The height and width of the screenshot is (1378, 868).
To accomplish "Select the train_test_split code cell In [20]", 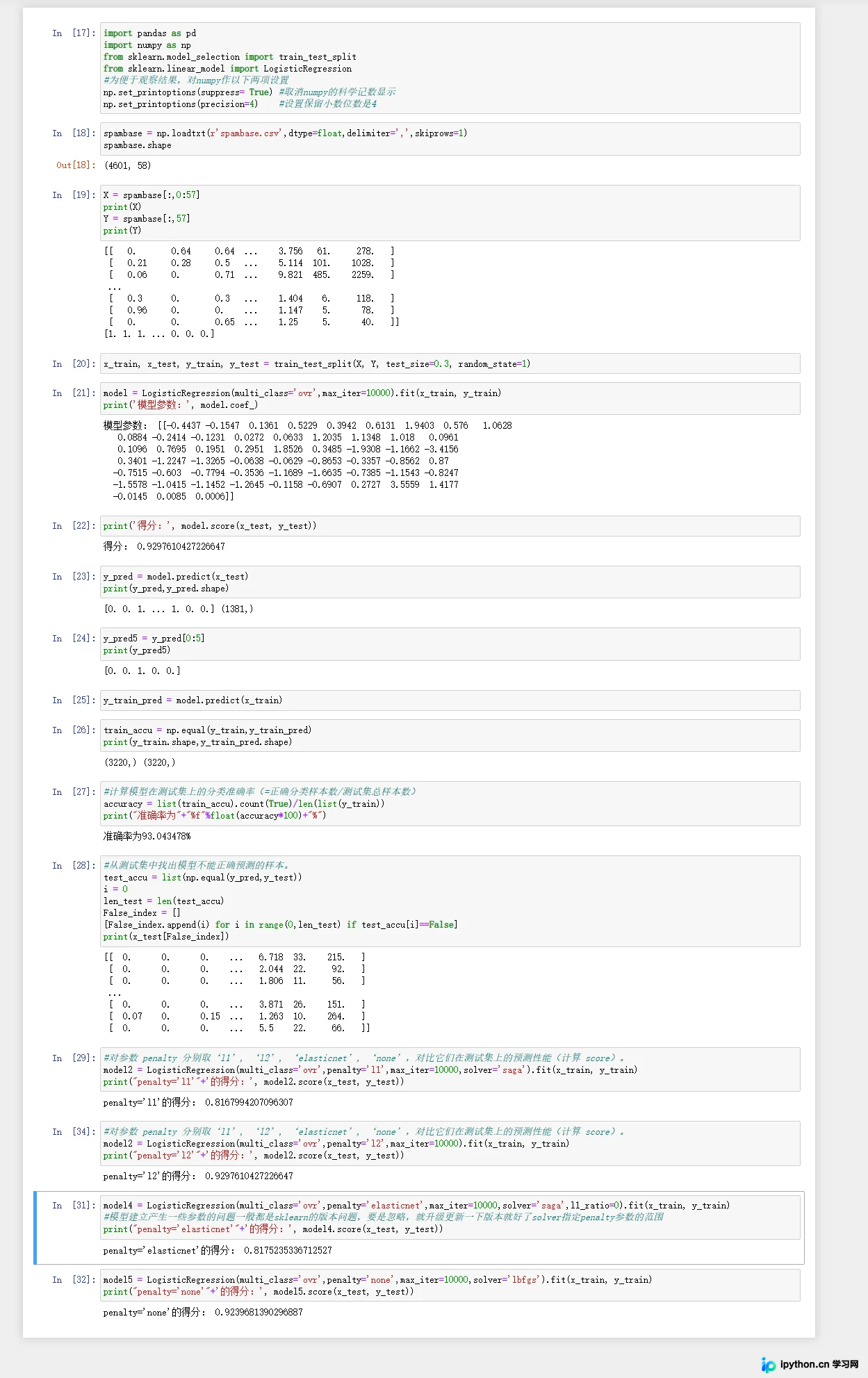I will click(450, 363).
